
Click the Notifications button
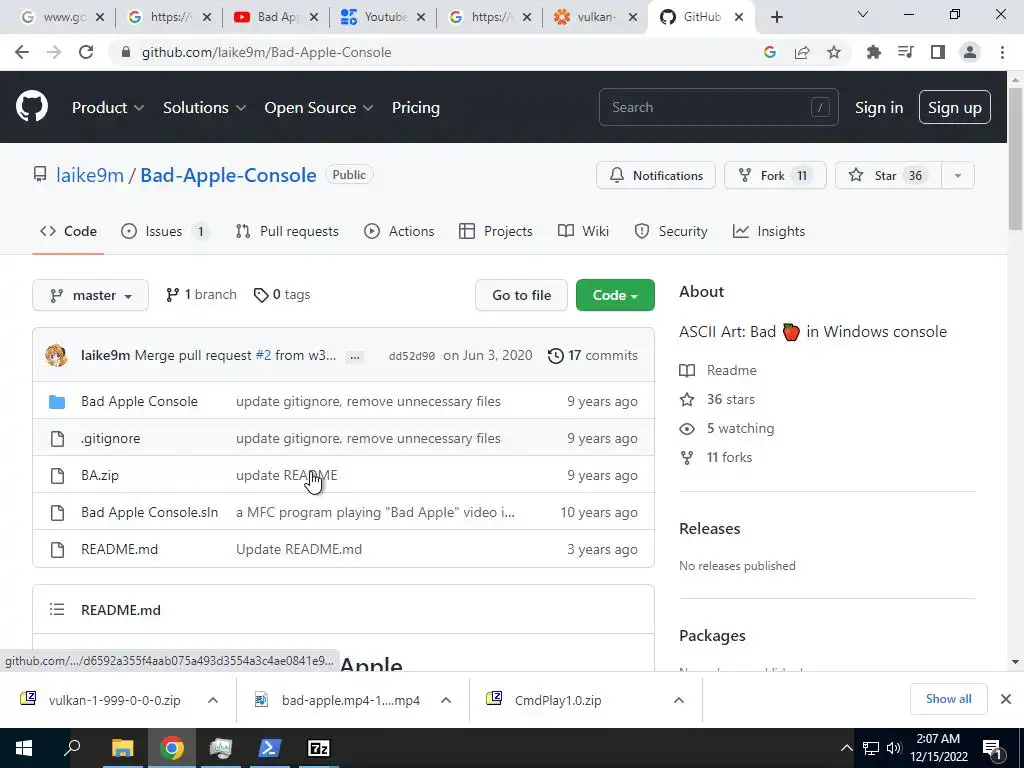[x=656, y=175]
